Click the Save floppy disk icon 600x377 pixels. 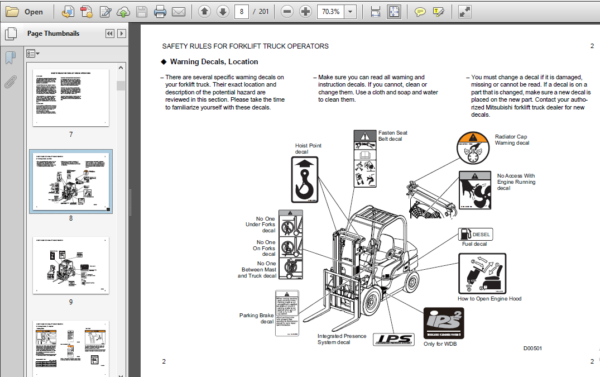click(142, 12)
